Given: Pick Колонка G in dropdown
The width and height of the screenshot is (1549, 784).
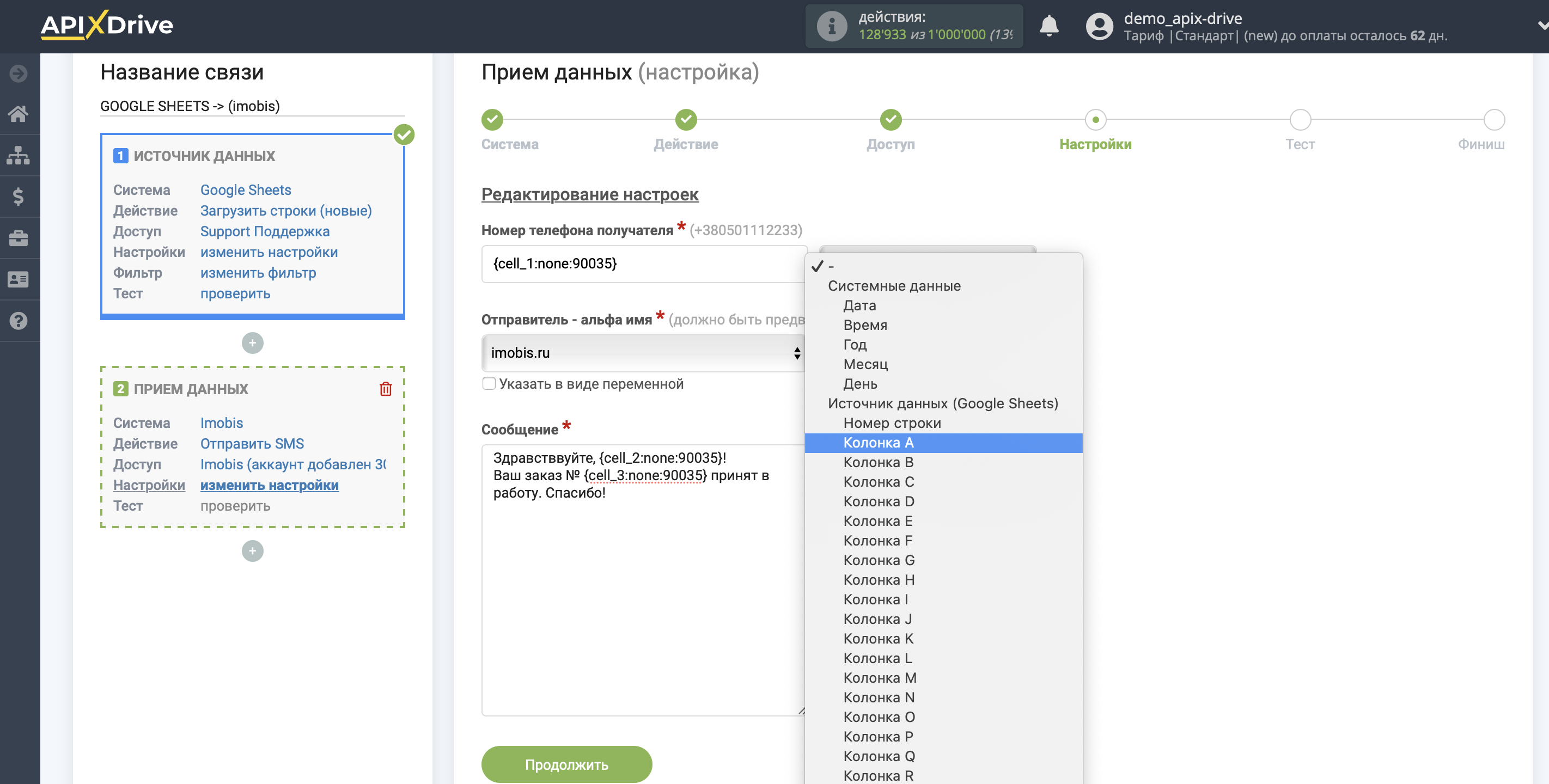Looking at the screenshot, I should (943, 560).
